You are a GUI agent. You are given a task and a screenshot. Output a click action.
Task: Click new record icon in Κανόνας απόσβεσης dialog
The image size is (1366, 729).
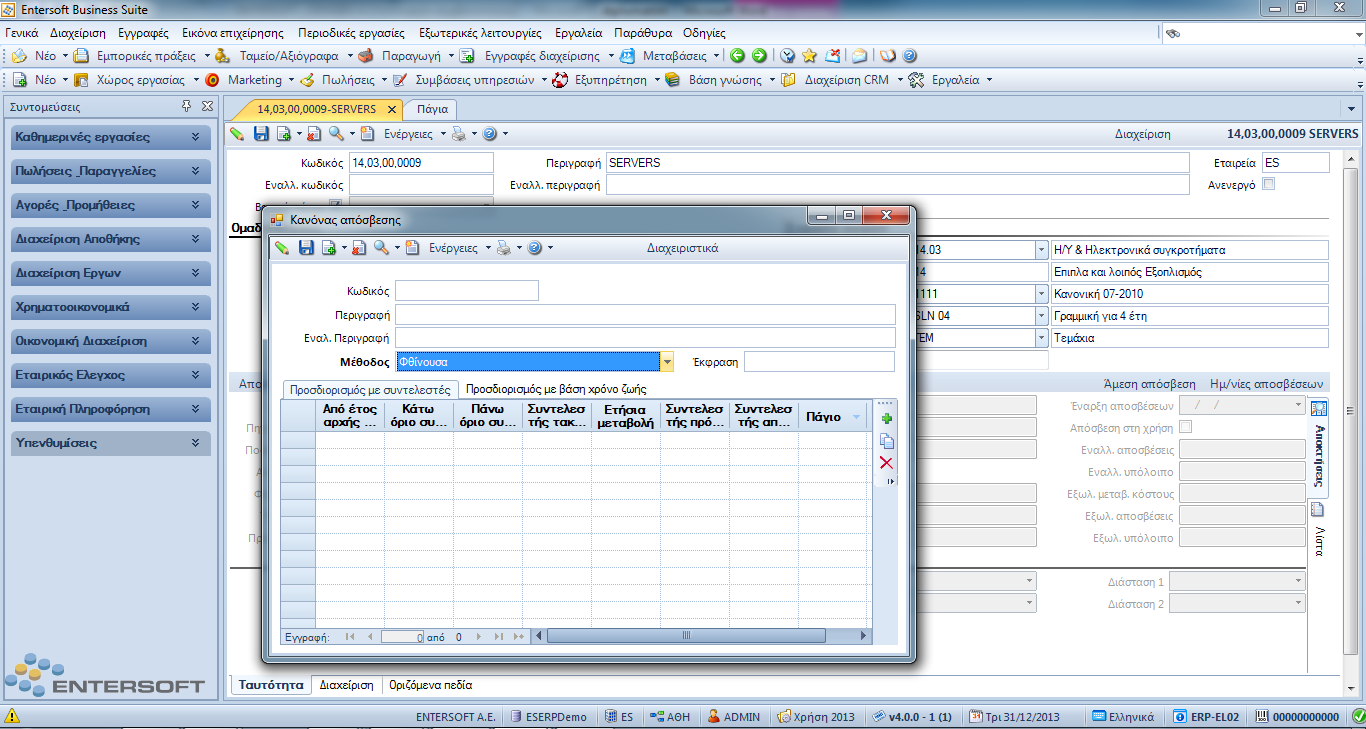click(328, 248)
